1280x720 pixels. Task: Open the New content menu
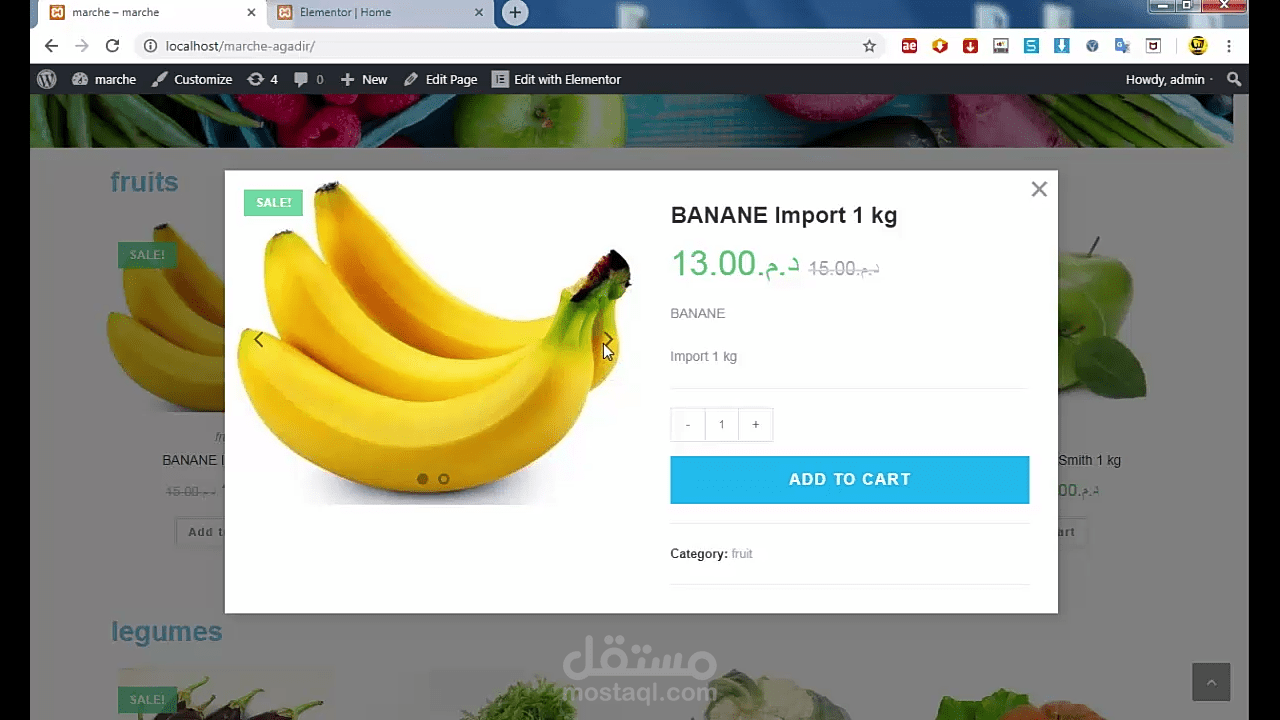tap(364, 79)
